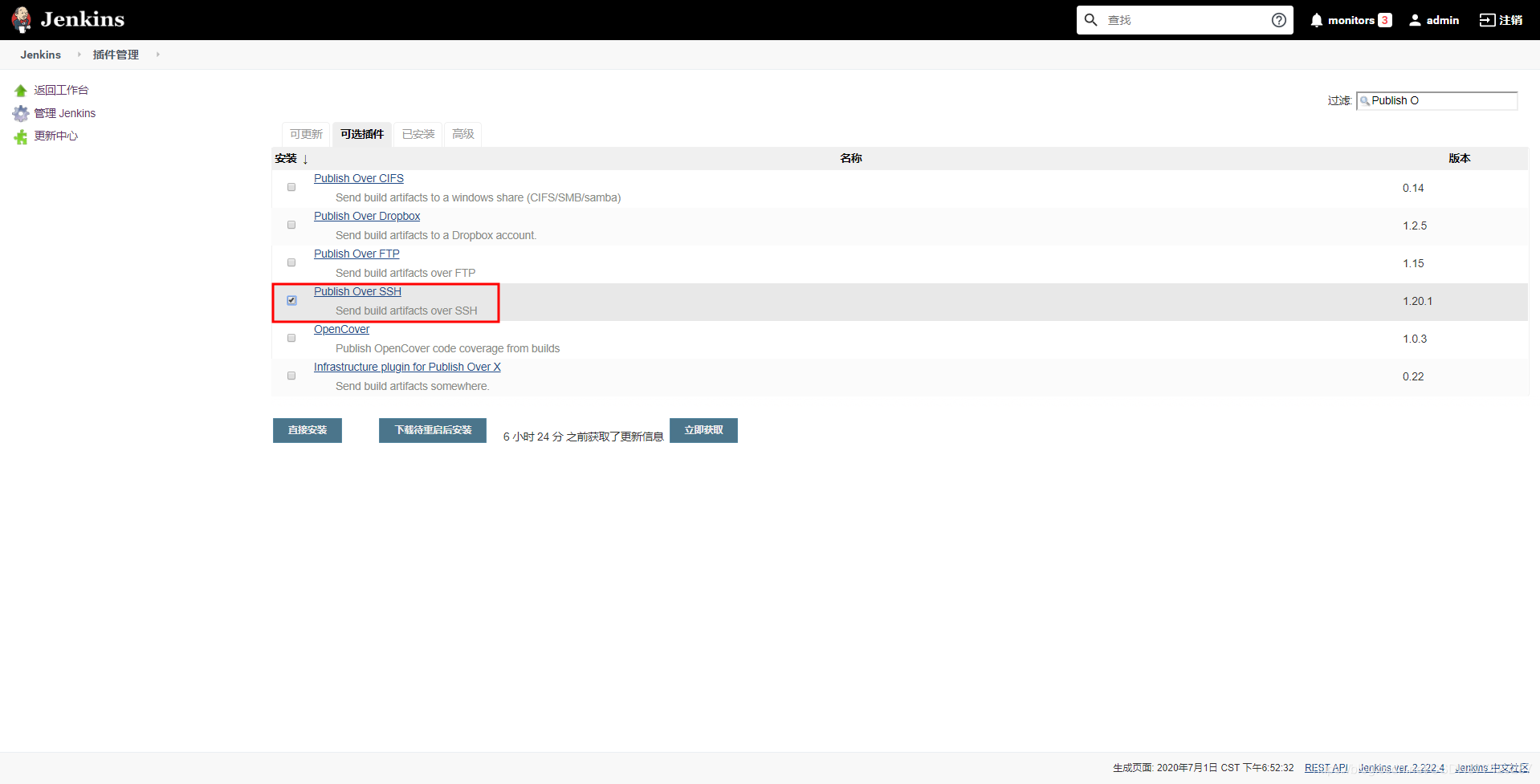Click the sort arrow beside 安装 column header
This screenshot has width=1540, height=784.
point(305,159)
